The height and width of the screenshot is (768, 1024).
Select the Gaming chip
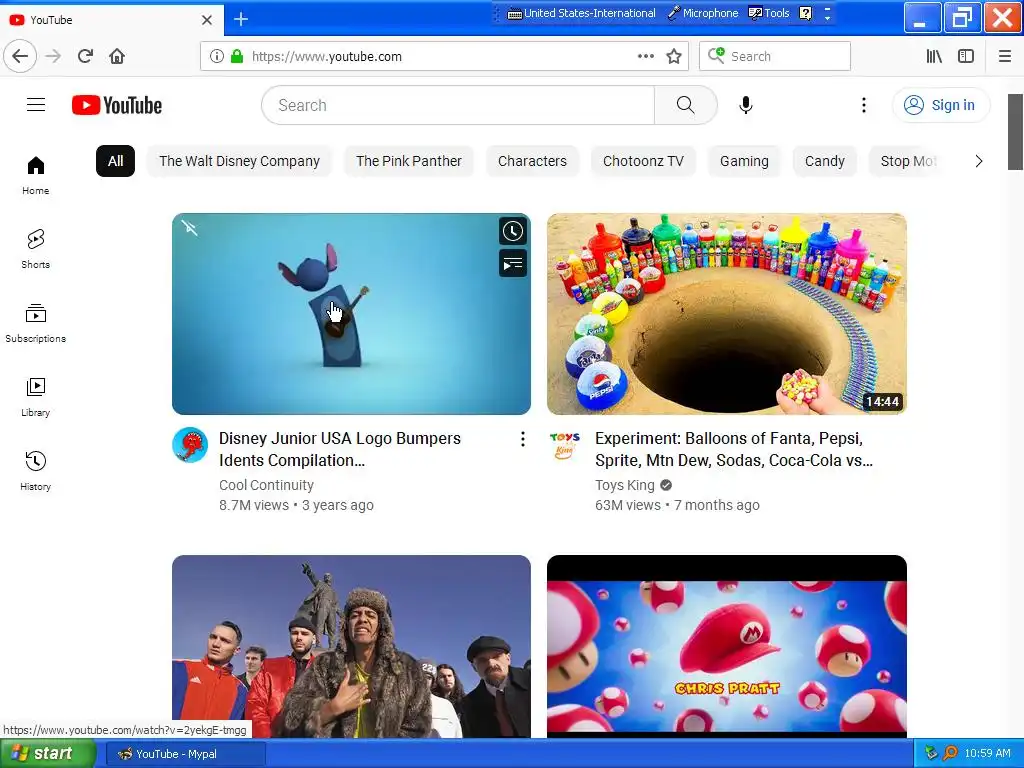(744, 161)
